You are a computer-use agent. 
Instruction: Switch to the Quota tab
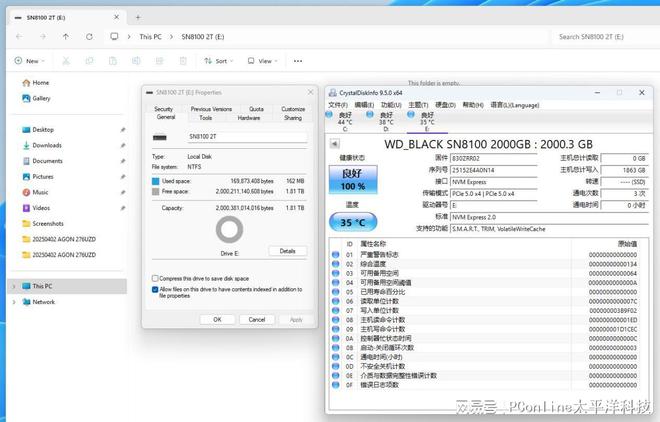coord(256,109)
